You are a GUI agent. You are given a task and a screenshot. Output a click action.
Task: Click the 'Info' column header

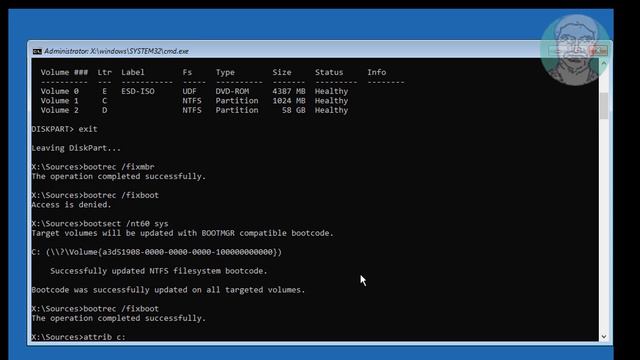[376, 72]
